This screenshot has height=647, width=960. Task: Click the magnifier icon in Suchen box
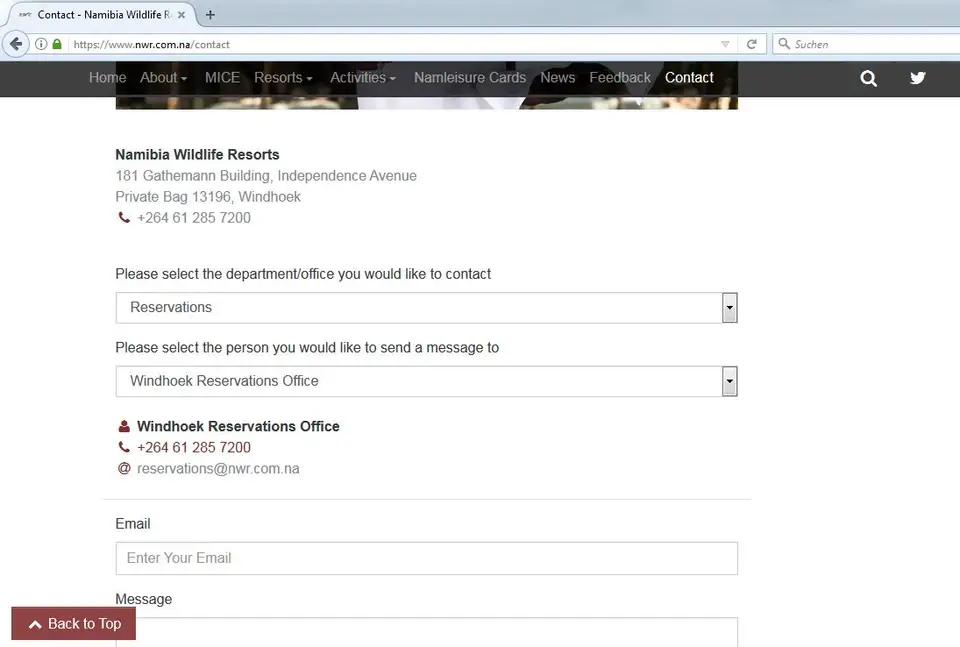[784, 44]
